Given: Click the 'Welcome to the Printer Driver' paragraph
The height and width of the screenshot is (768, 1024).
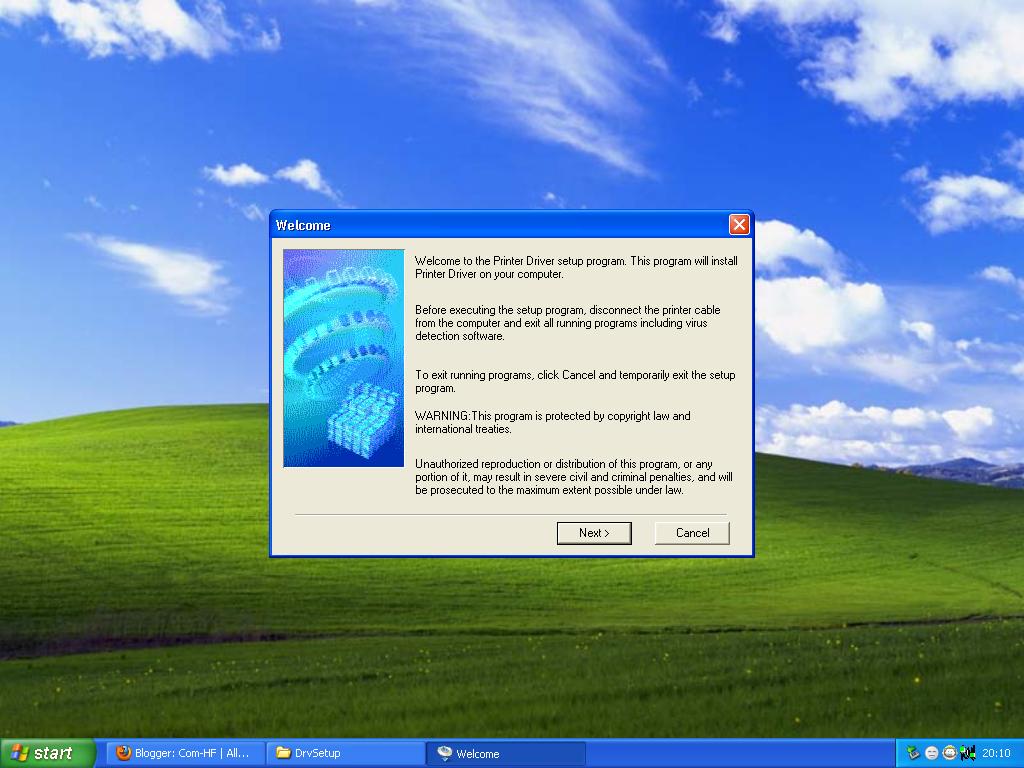Looking at the screenshot, I should (x=576, y=267).
